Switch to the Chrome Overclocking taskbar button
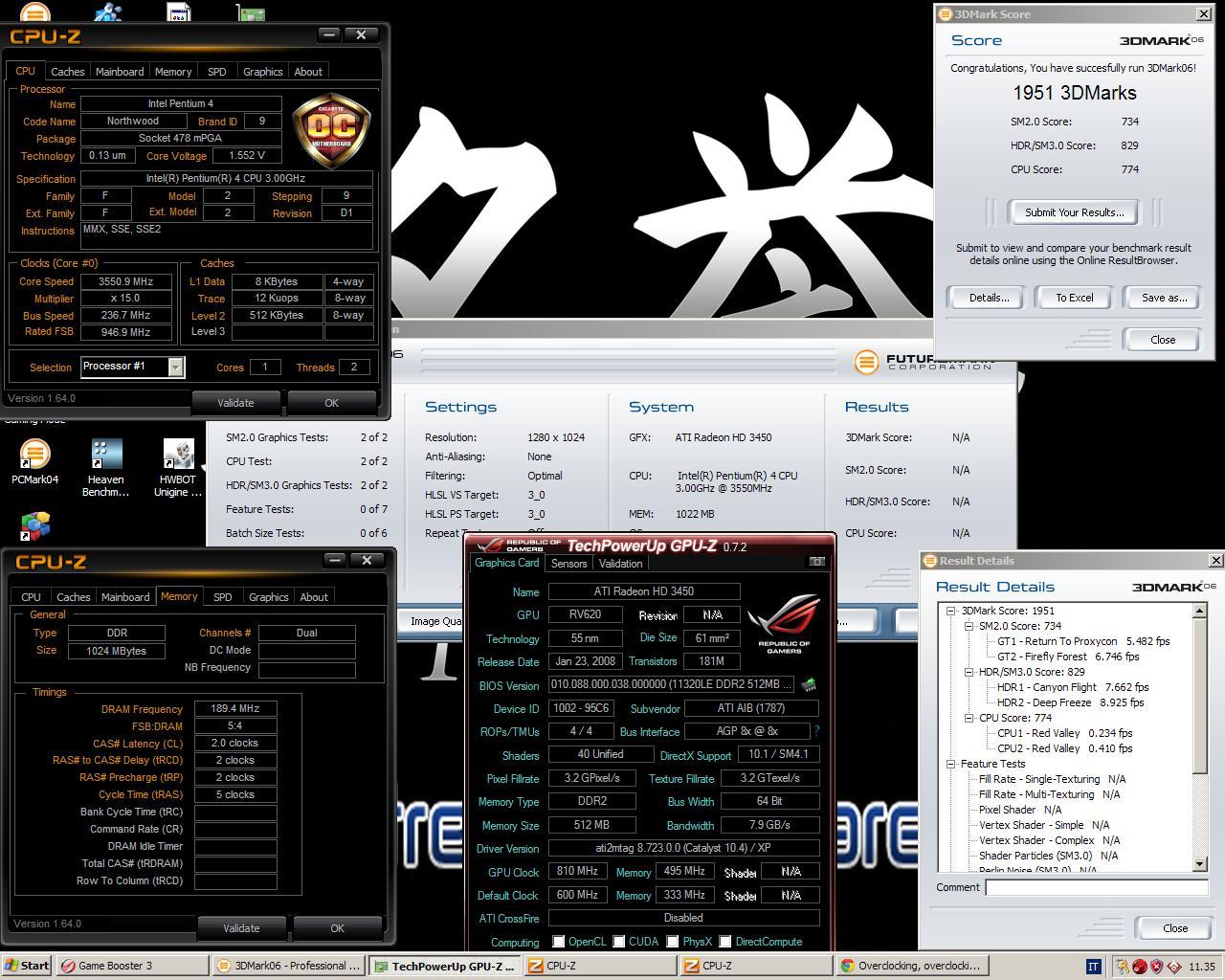Screen dimensions: 1225x980 tap(912, 966)
